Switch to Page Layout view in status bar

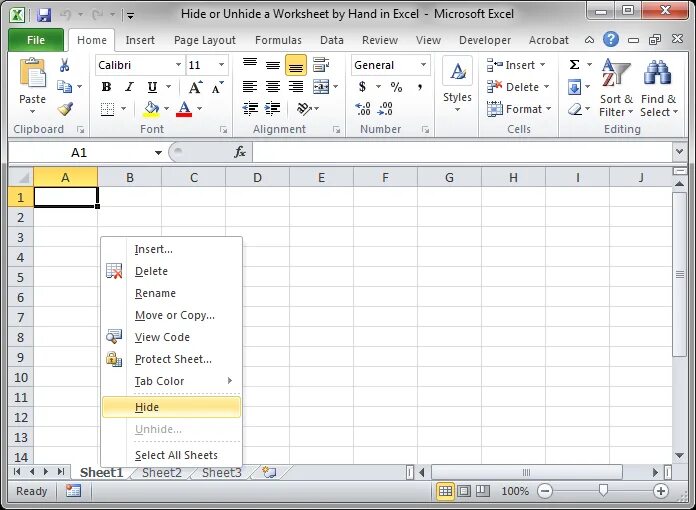pos(464,491)
